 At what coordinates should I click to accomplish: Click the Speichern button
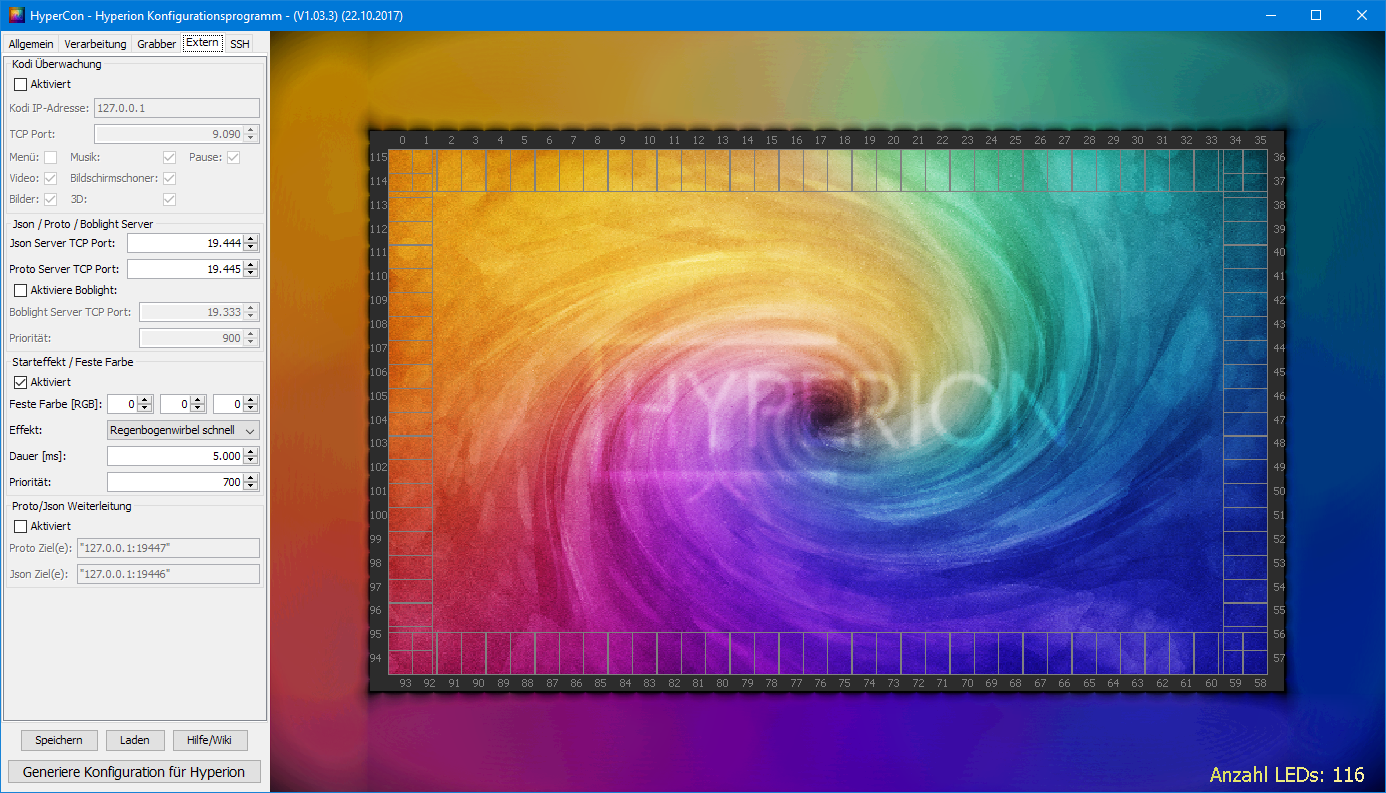(59, 740)
